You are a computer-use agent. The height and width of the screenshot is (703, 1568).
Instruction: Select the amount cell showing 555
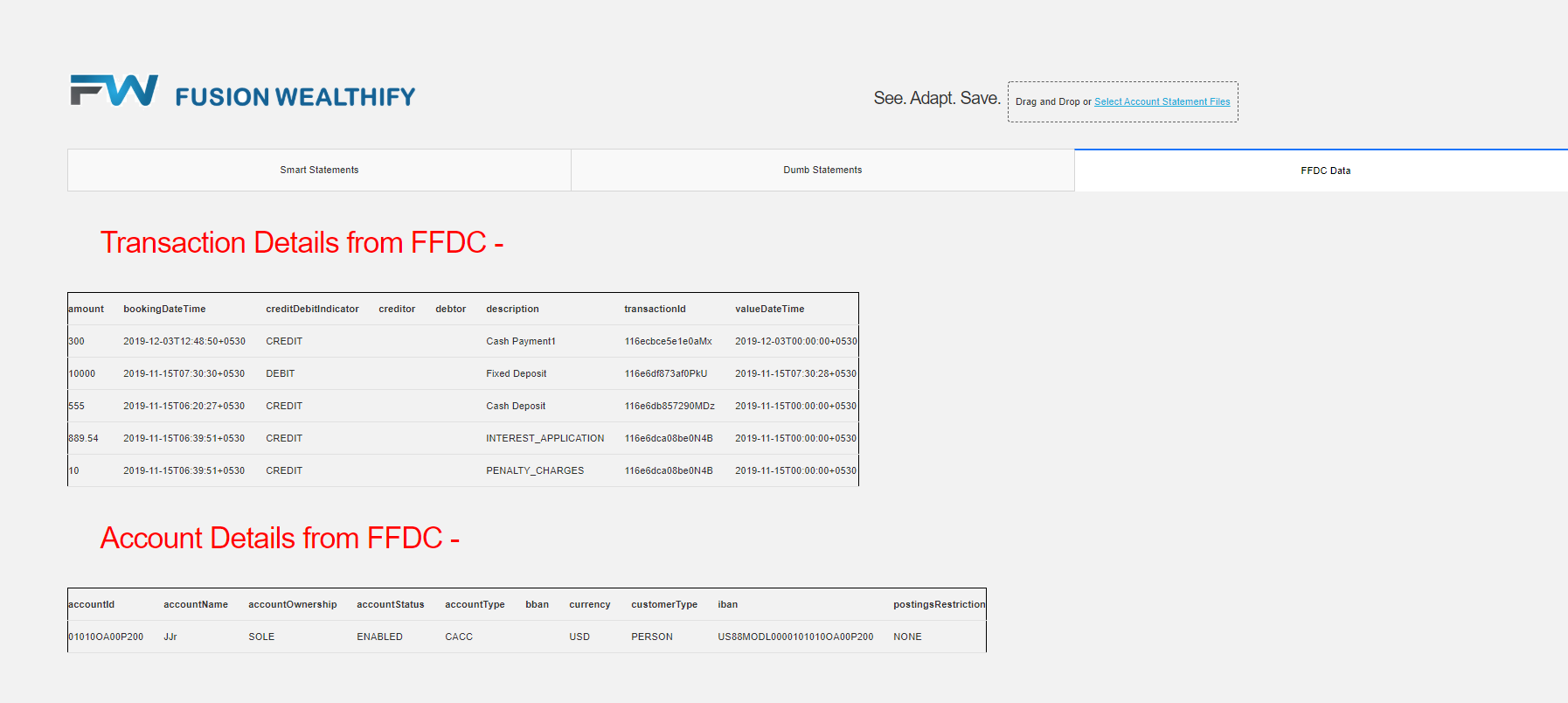[x=76, y=406]
